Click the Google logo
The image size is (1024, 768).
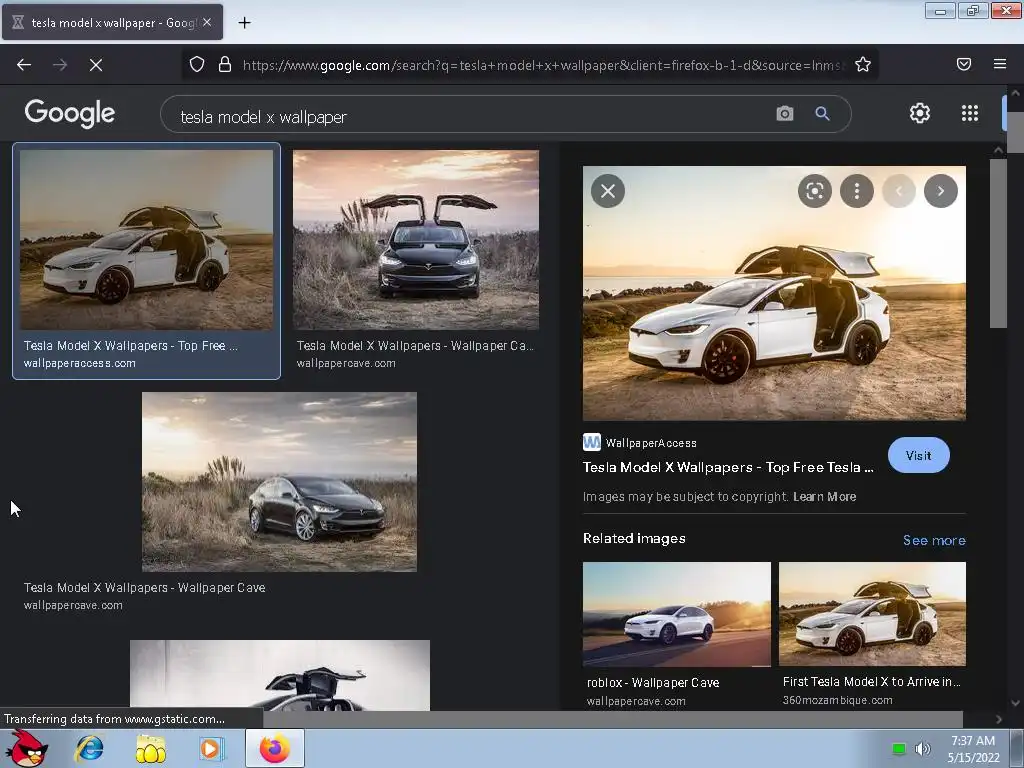coord(70,113)
